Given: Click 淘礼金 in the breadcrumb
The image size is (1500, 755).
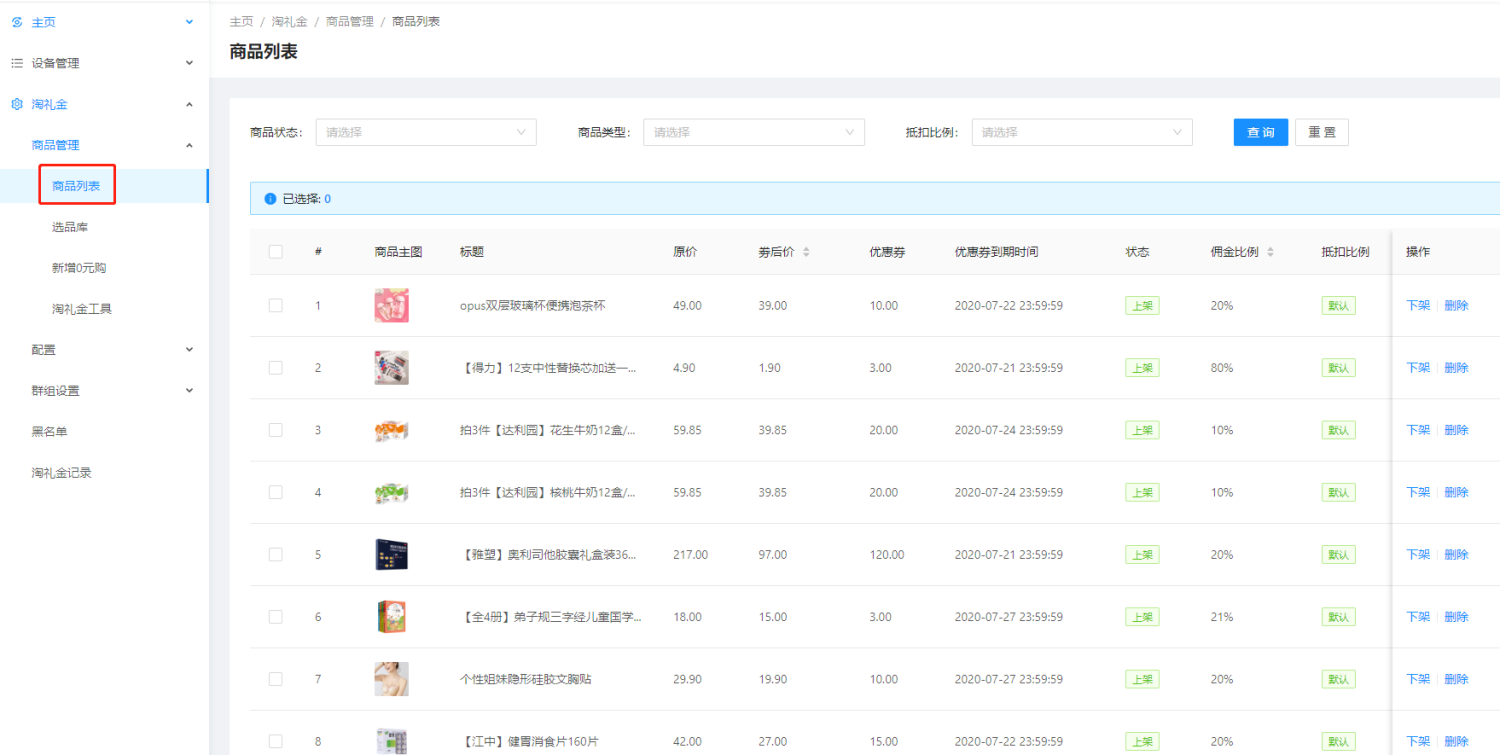Looking at the screenshot, I should click(290, 21).
